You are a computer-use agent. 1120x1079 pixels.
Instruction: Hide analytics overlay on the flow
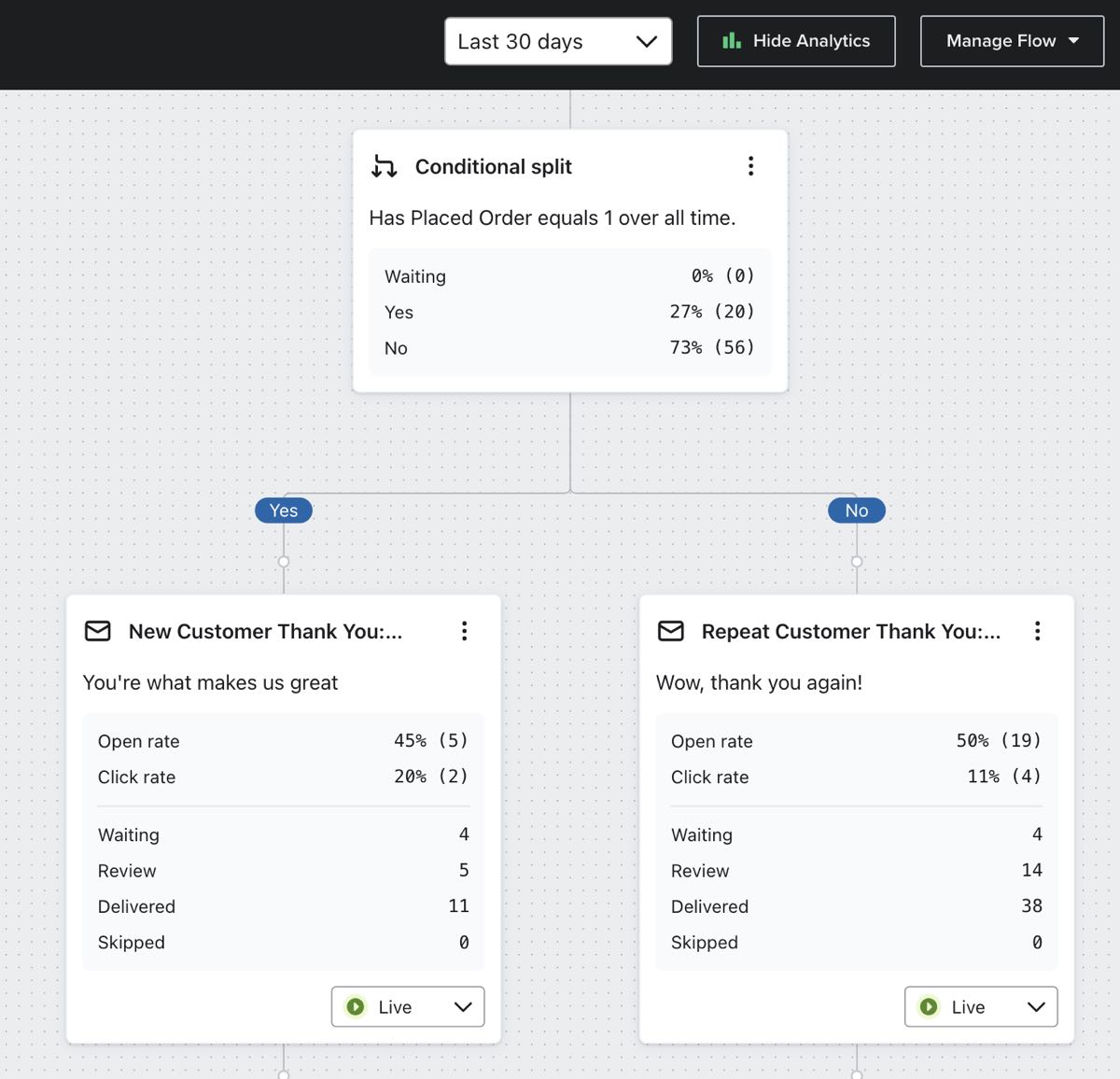795,40
